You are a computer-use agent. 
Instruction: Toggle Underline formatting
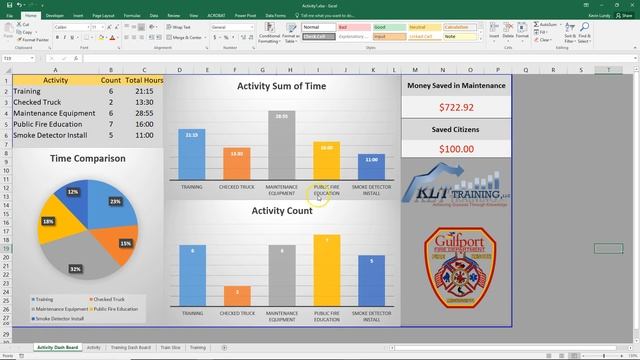pos(72,38)
